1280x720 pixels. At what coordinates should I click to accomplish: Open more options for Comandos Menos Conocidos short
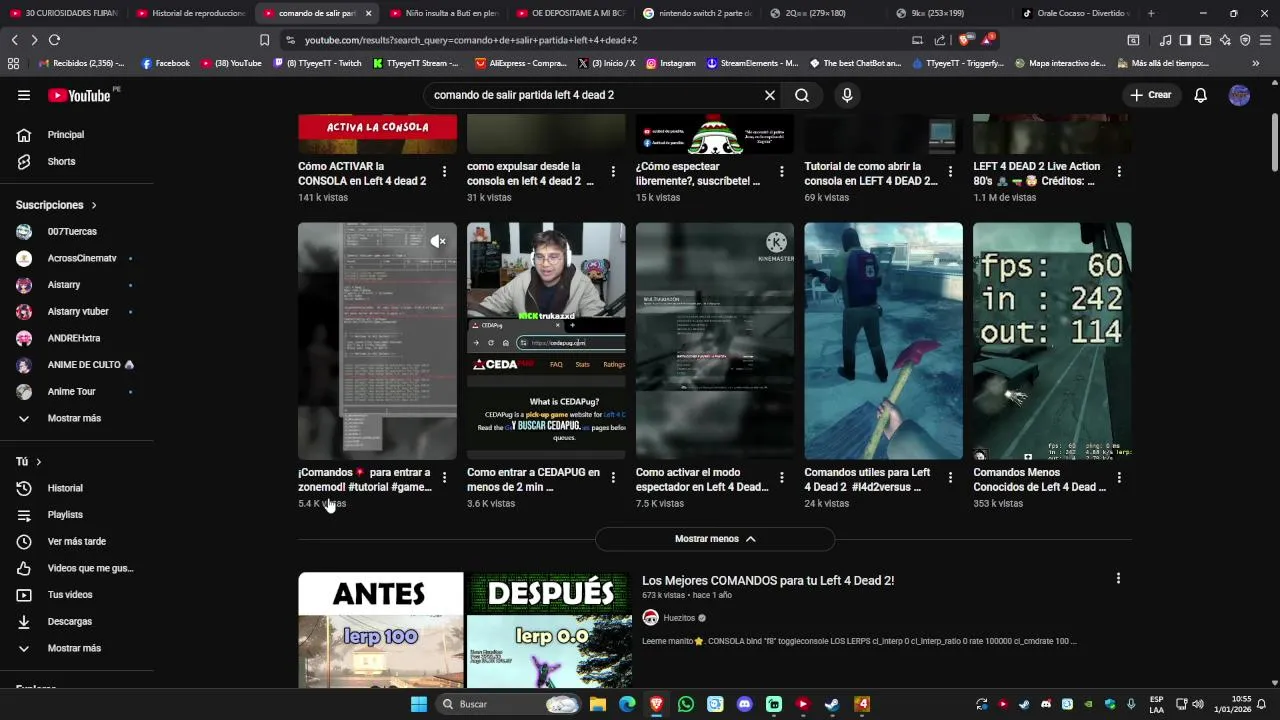click(x=1119, y=478)
